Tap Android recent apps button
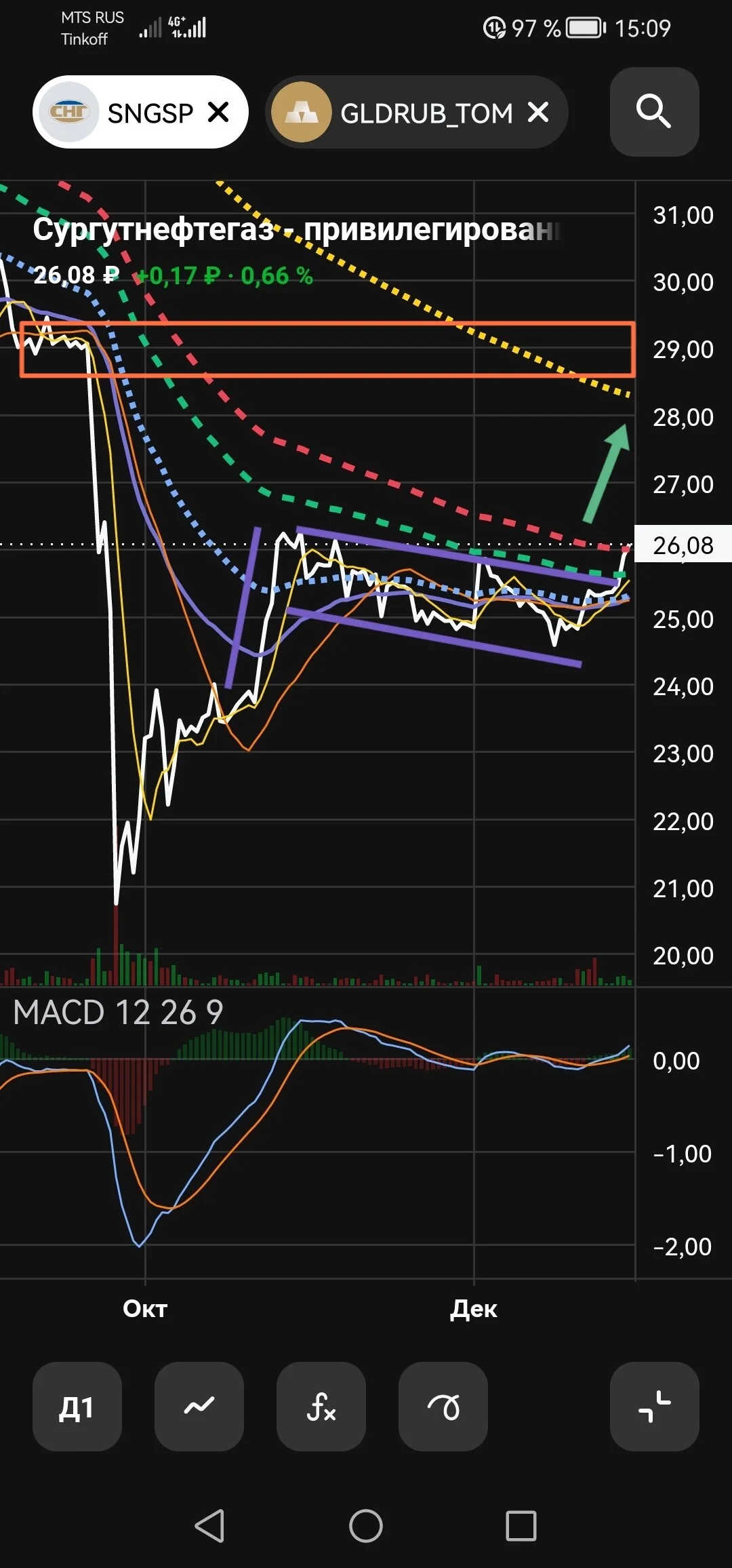Viewport: 732px width, 1568px height. coord(521,1526)
